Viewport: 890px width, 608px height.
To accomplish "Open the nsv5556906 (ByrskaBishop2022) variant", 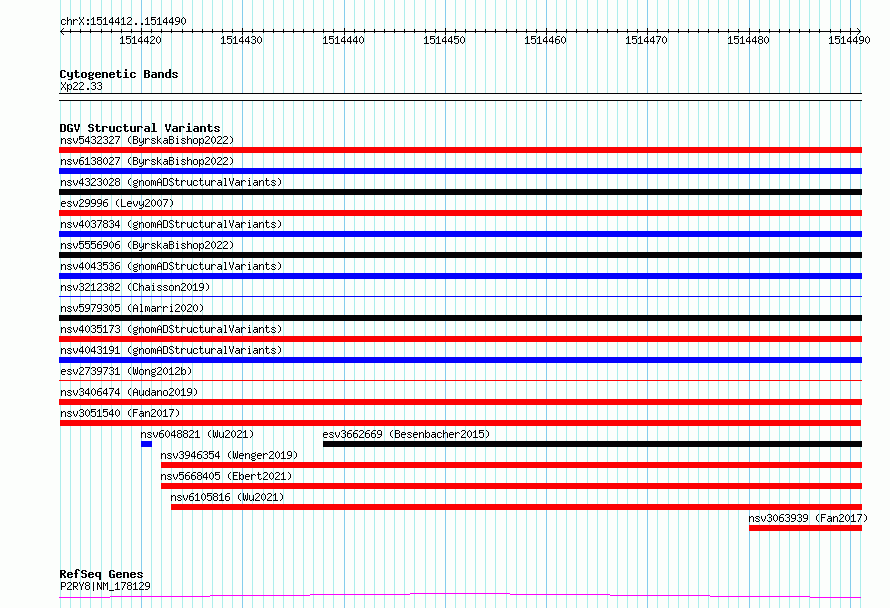I will [147, 245].
